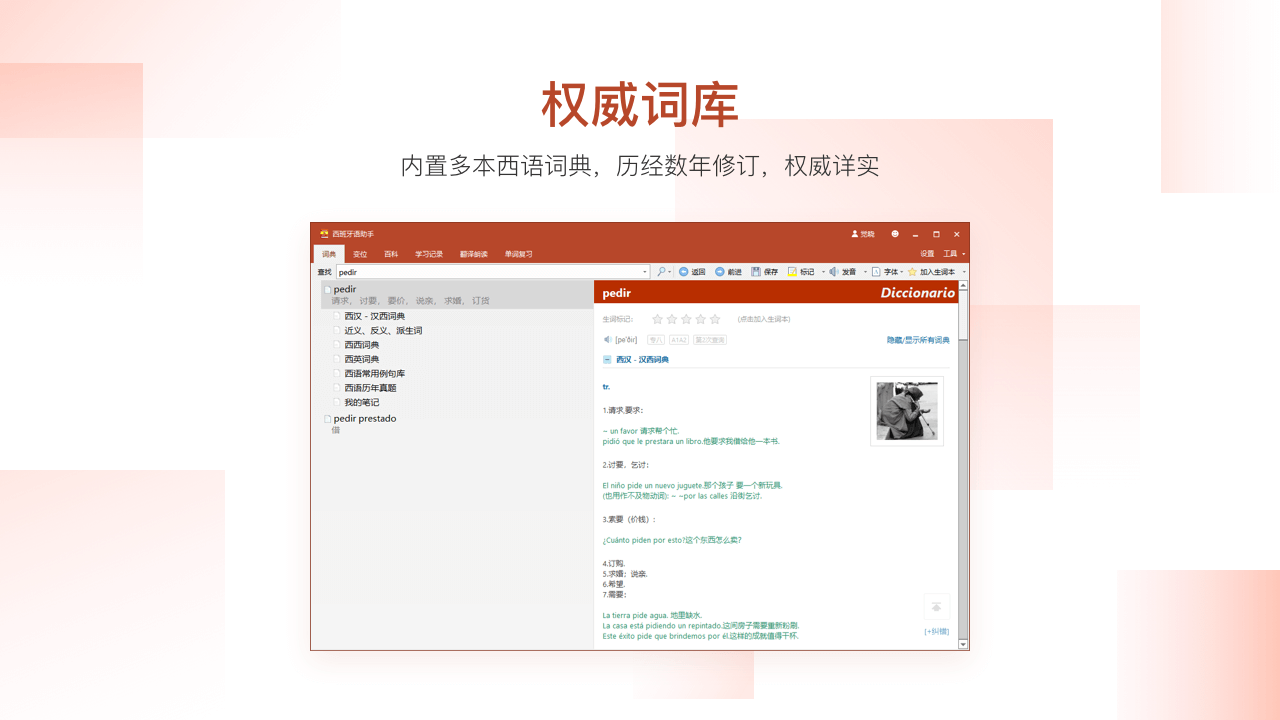Image resolution: width=1280 pixels, height=720 pixels.
Task: Toggle the 专八 vocabulary tag
Action: tap(654, 339)
